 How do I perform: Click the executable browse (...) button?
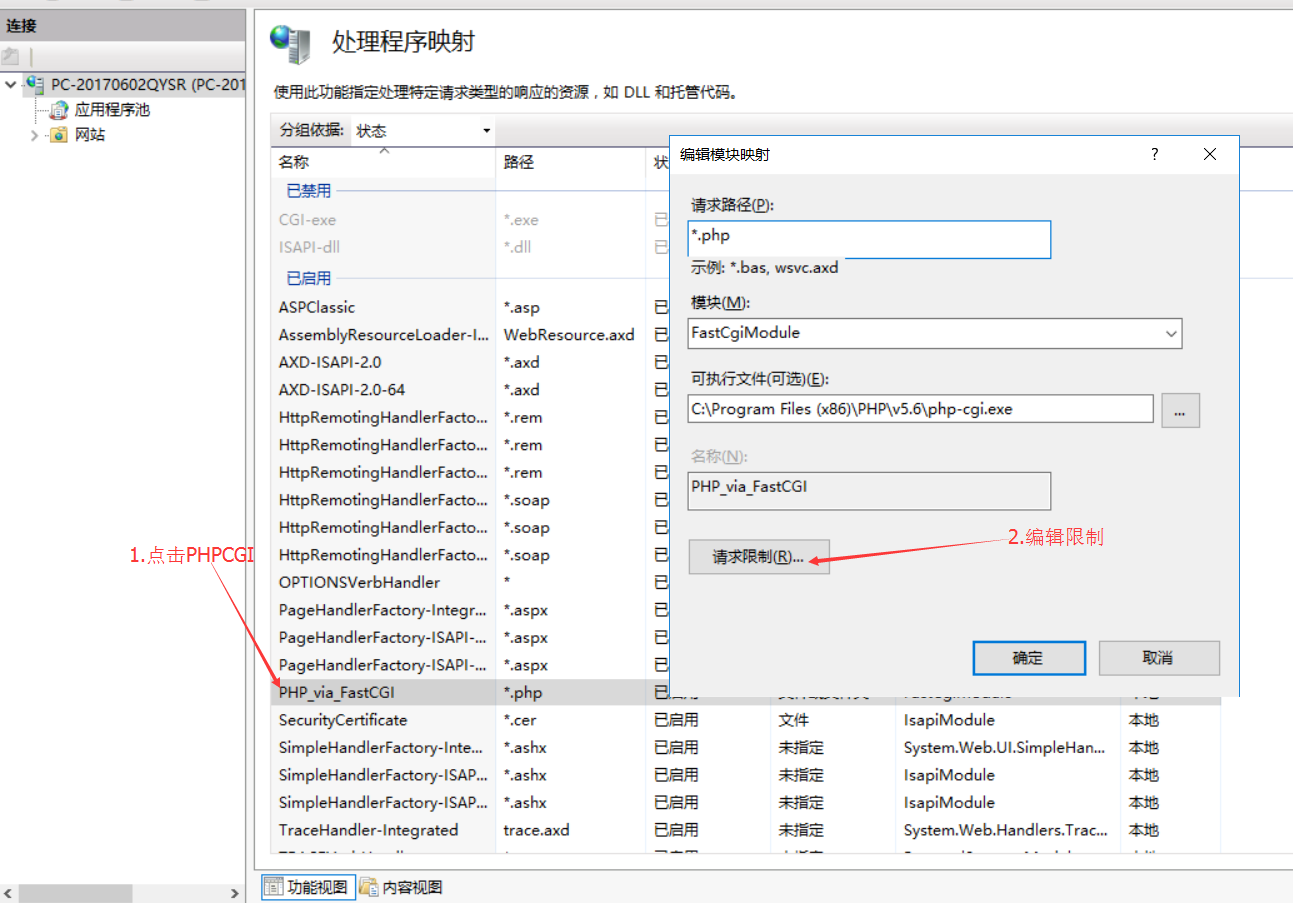[x=1180, y=410]
